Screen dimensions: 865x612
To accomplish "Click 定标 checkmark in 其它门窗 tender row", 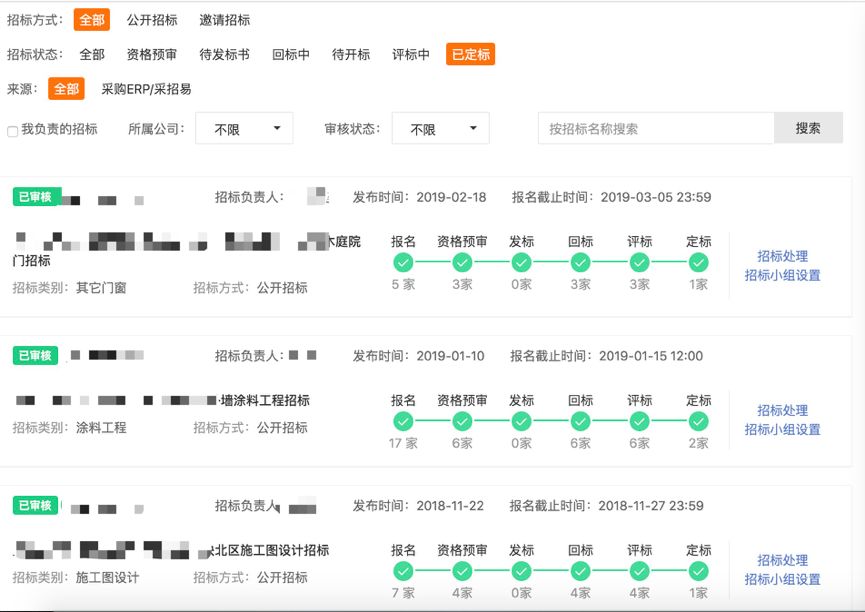I will [698, 262].
